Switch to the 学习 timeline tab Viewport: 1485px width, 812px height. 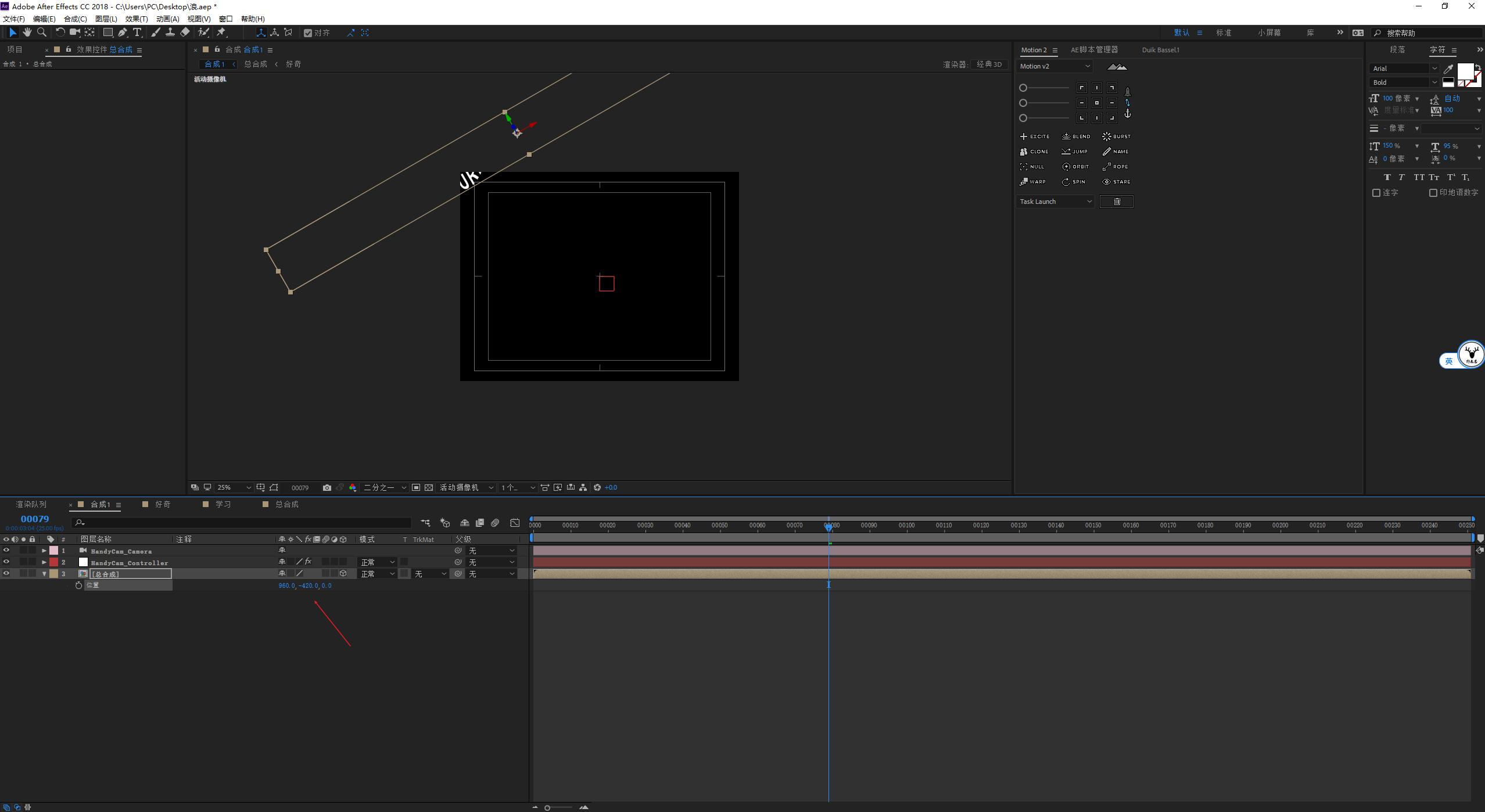click(x=223, y=504)
